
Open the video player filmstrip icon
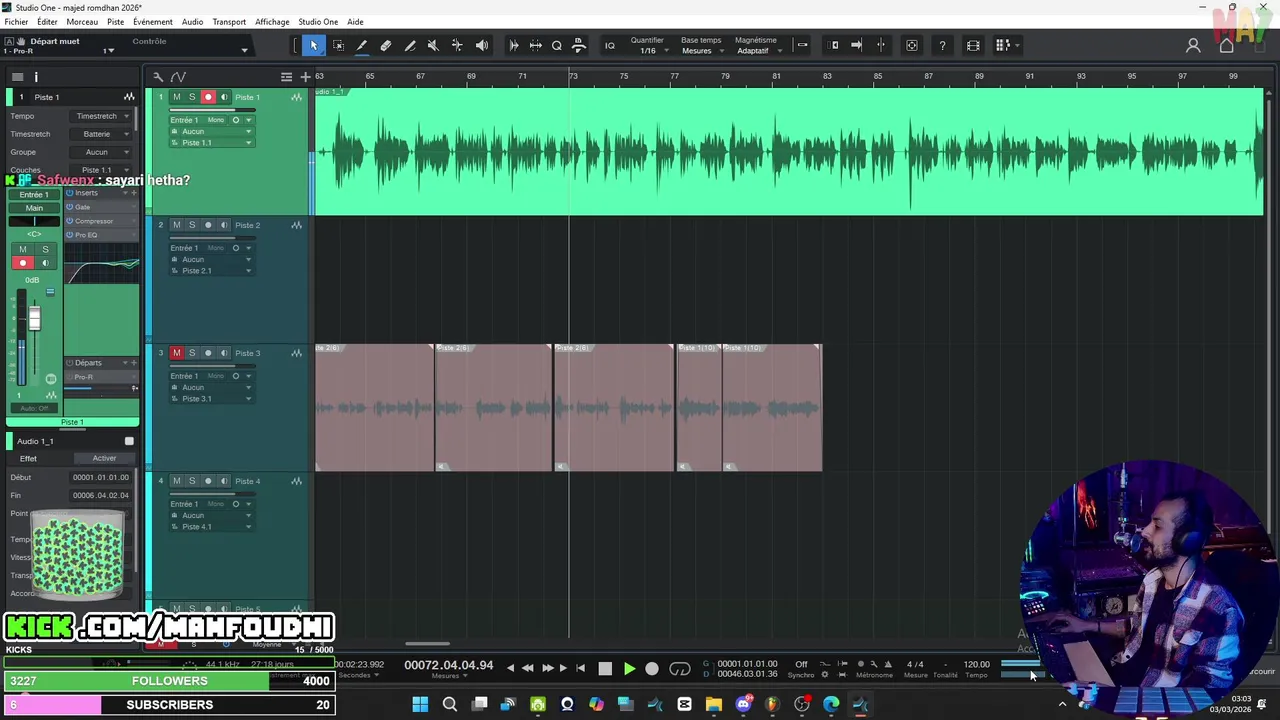pyautogui.click(x=973, y=45)
